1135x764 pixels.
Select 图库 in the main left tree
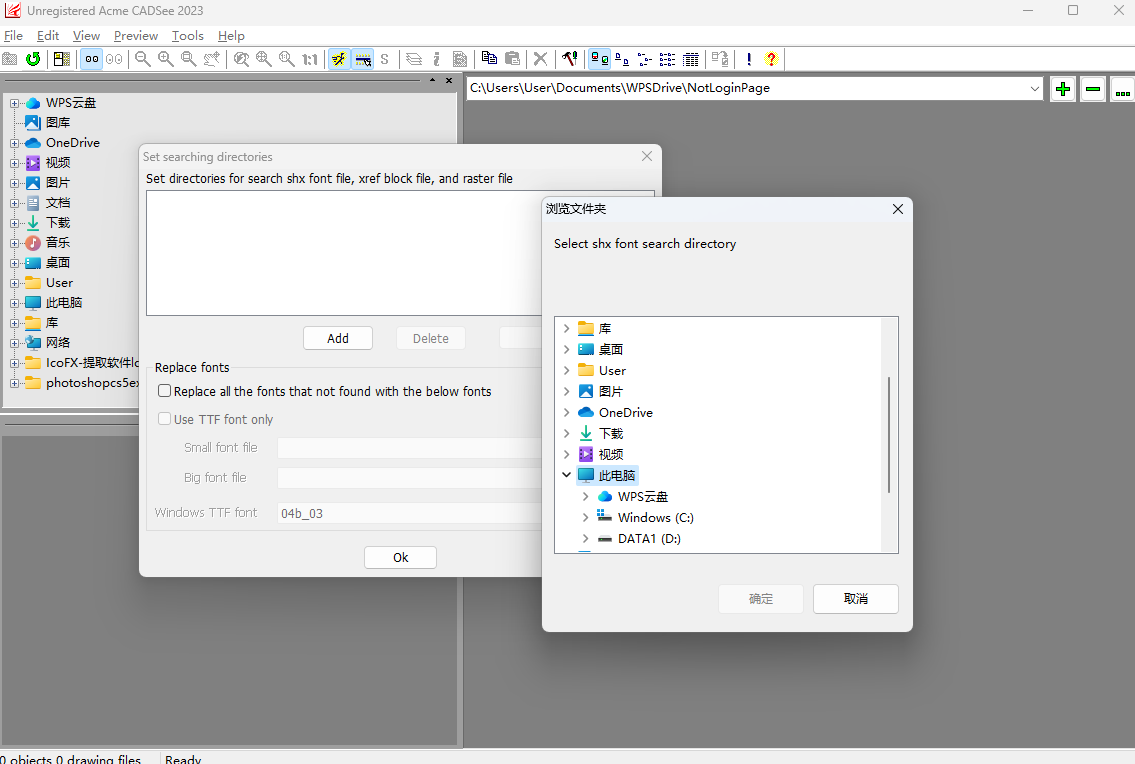click(x=58, y=122)
